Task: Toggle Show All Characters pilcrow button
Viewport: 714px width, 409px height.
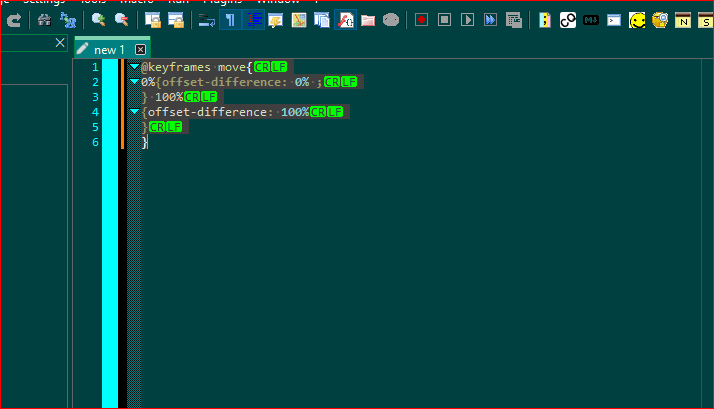Action: point(230,20)
